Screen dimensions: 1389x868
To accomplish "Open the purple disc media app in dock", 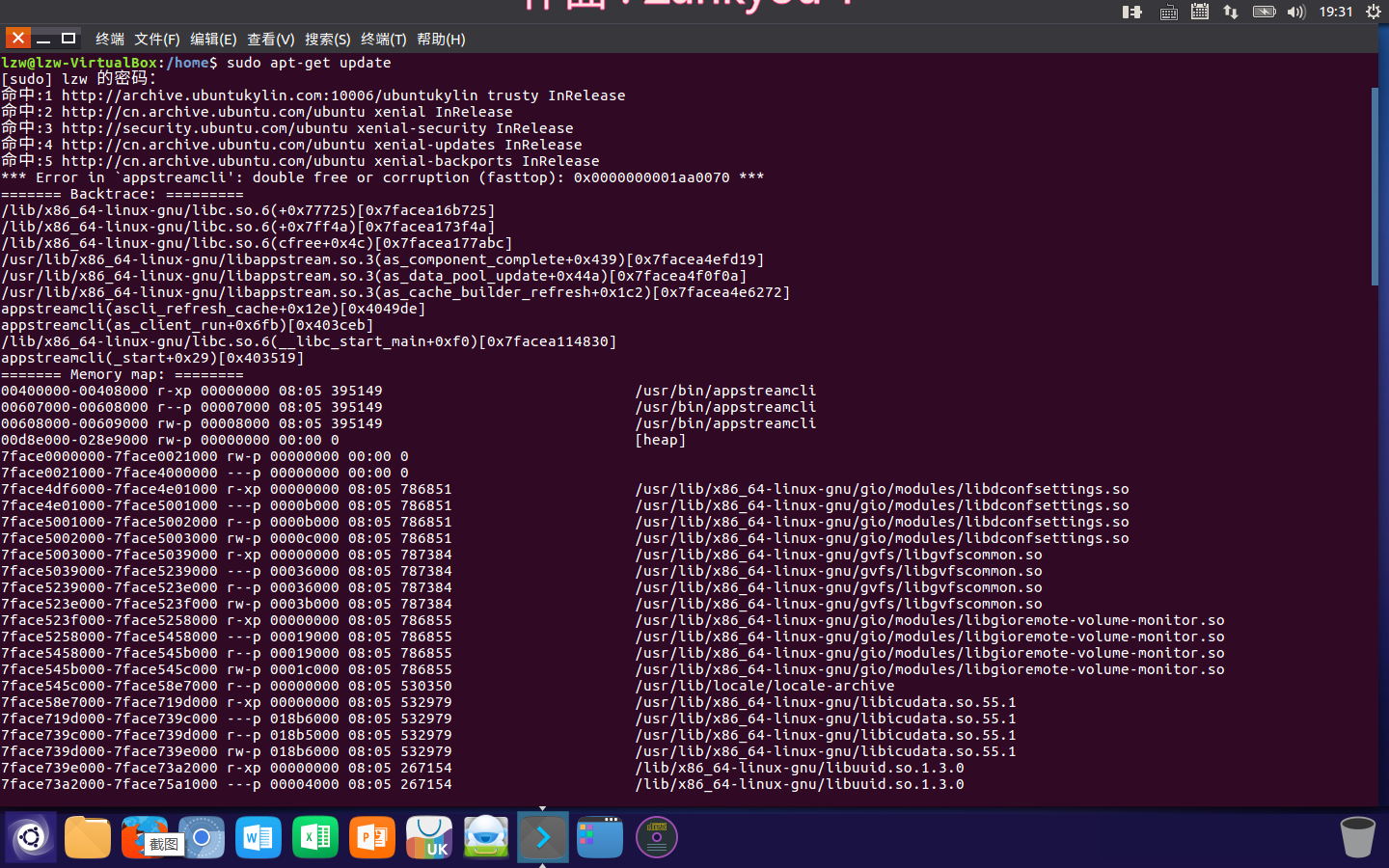I will tap(657, 837).
